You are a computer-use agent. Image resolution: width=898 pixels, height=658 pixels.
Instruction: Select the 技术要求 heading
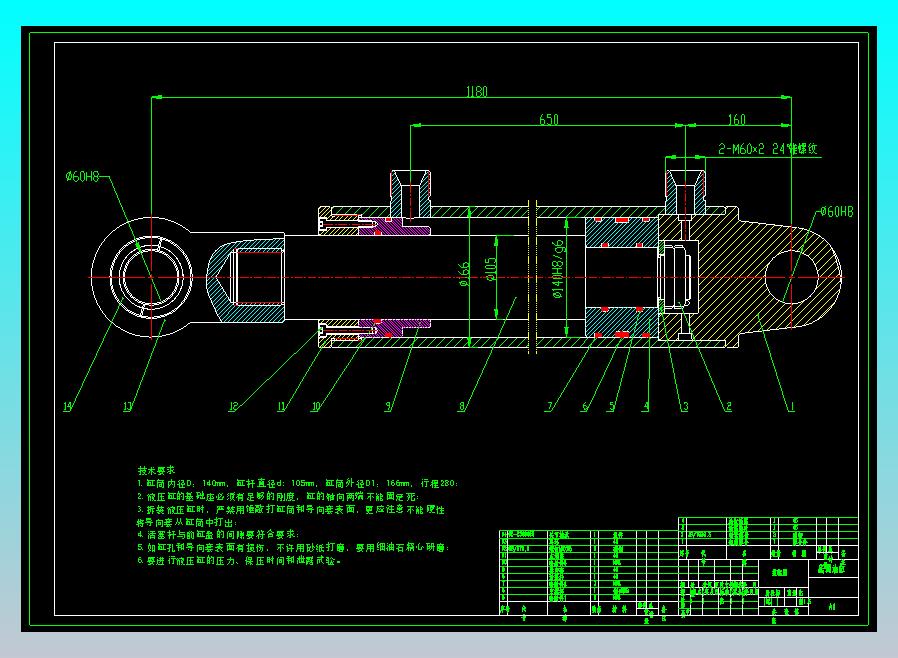(x=156, y=470)
